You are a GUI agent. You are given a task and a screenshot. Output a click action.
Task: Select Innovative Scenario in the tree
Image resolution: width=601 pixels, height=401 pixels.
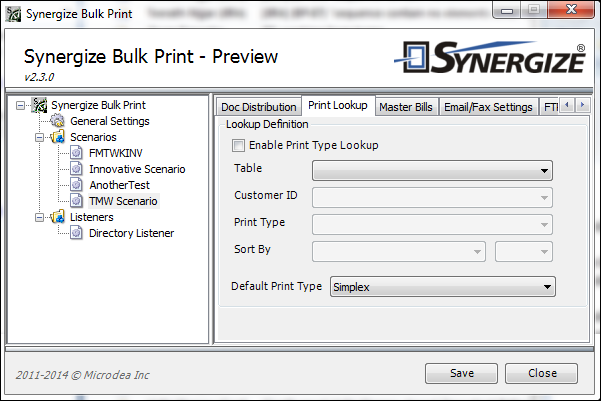(x=137, y=169)
